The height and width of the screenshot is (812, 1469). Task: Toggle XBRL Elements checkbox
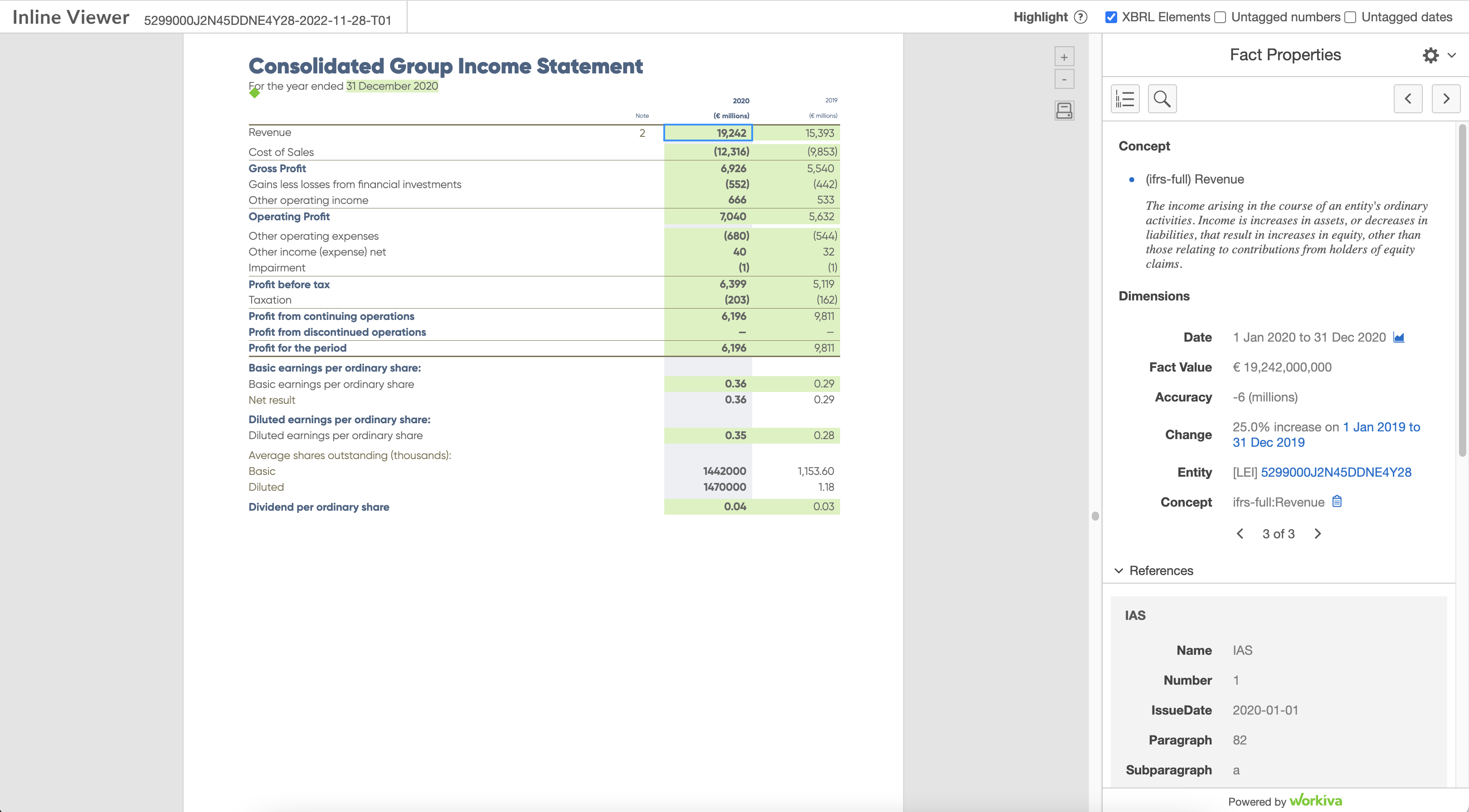click(x=1111, y=17)
